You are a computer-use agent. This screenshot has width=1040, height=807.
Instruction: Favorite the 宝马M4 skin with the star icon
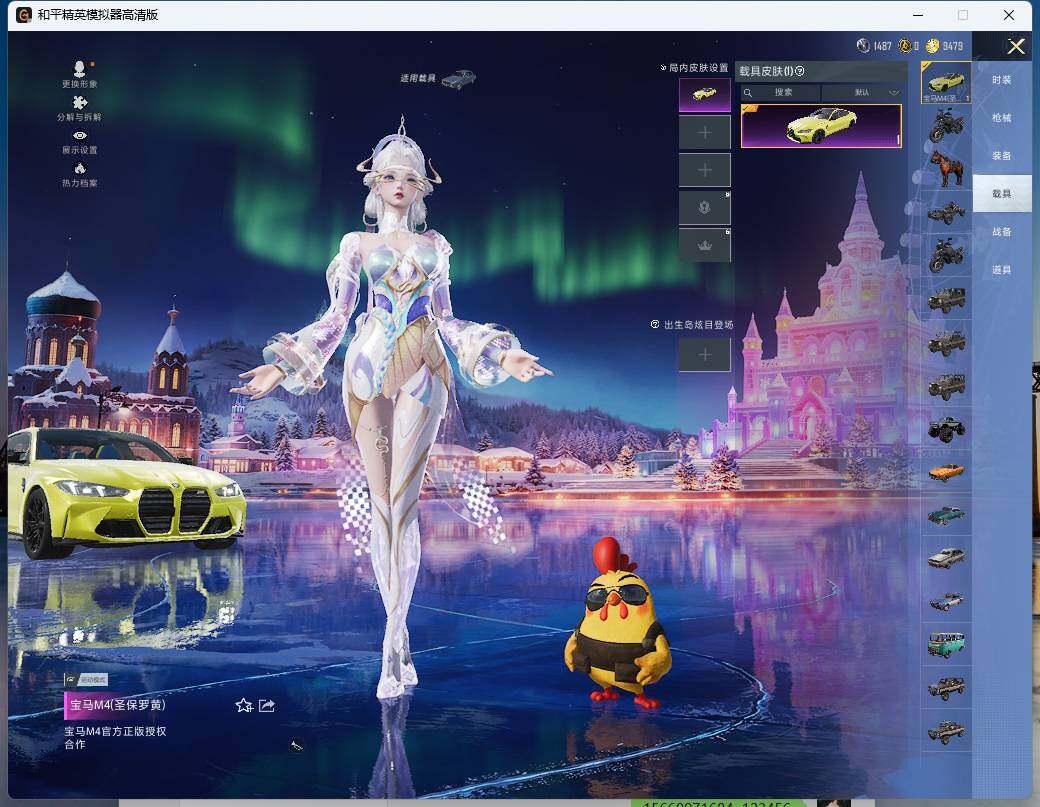pos(244,706)
